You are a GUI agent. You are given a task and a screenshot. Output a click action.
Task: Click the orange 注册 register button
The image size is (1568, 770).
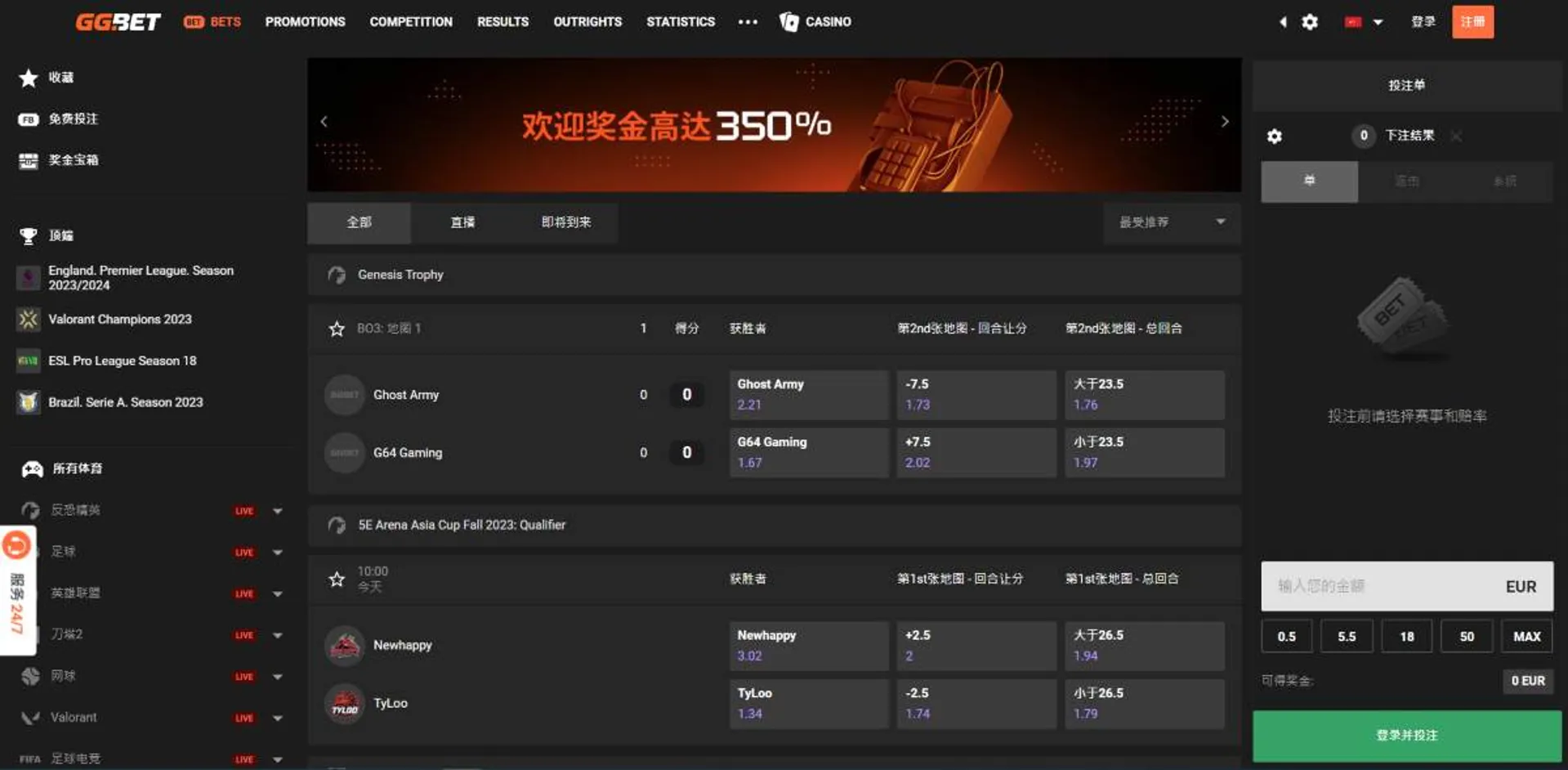click(1472, 22)
